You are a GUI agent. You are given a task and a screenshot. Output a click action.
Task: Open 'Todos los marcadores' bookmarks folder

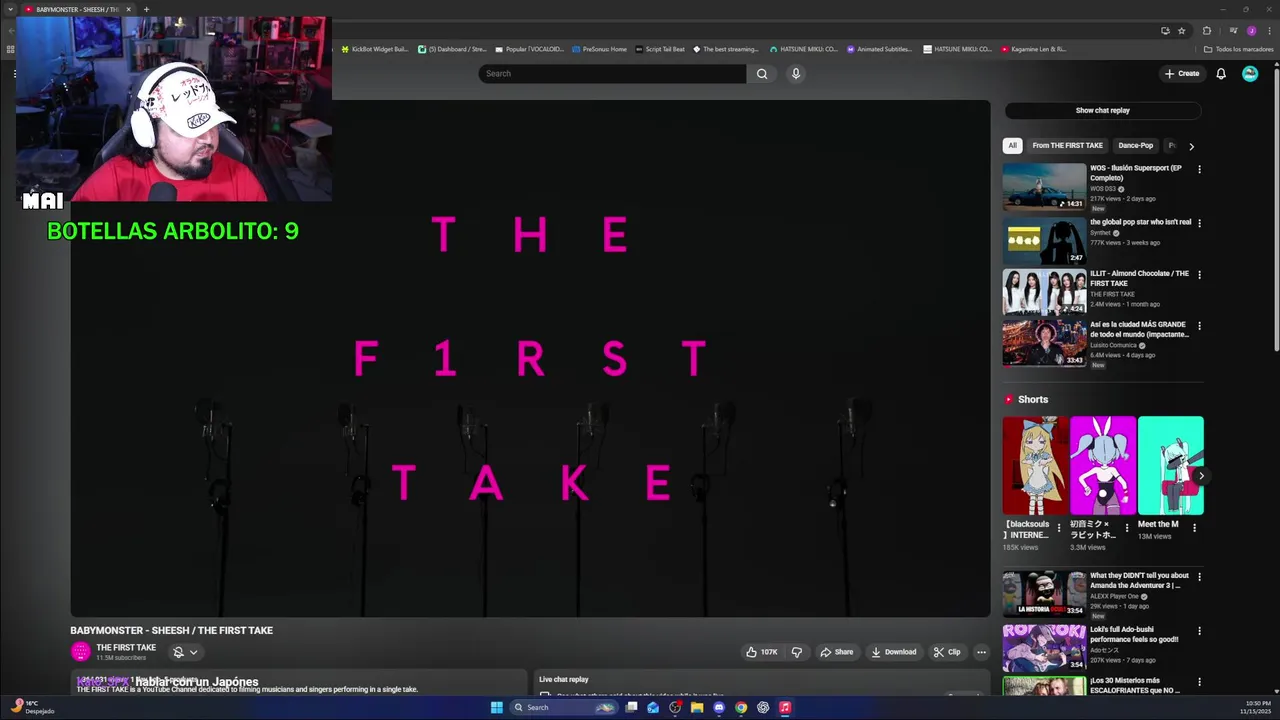[x=1238, y=49]
